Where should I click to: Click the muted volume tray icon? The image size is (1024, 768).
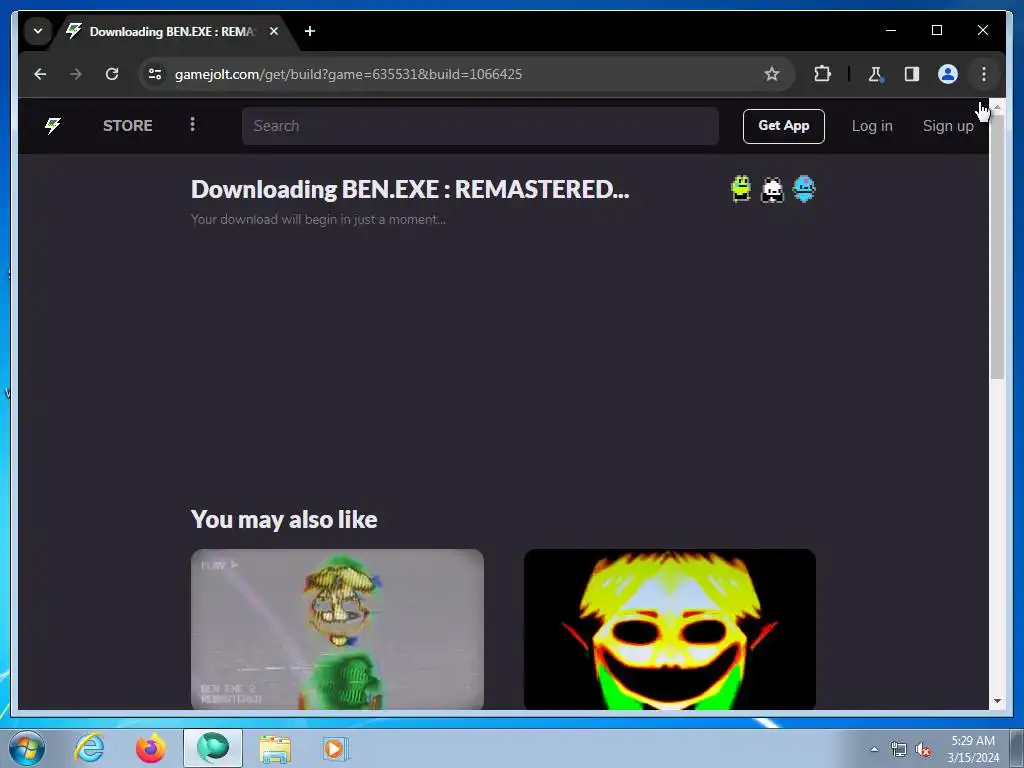click(x=923, y=749)
